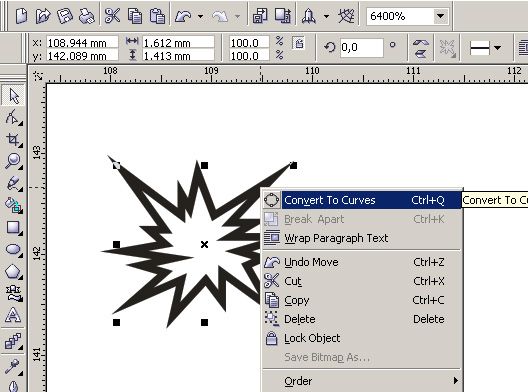528x392 pixels.
Task: Choose Wrap Paragraph Text menu item
Action: [x=362, y=238]
